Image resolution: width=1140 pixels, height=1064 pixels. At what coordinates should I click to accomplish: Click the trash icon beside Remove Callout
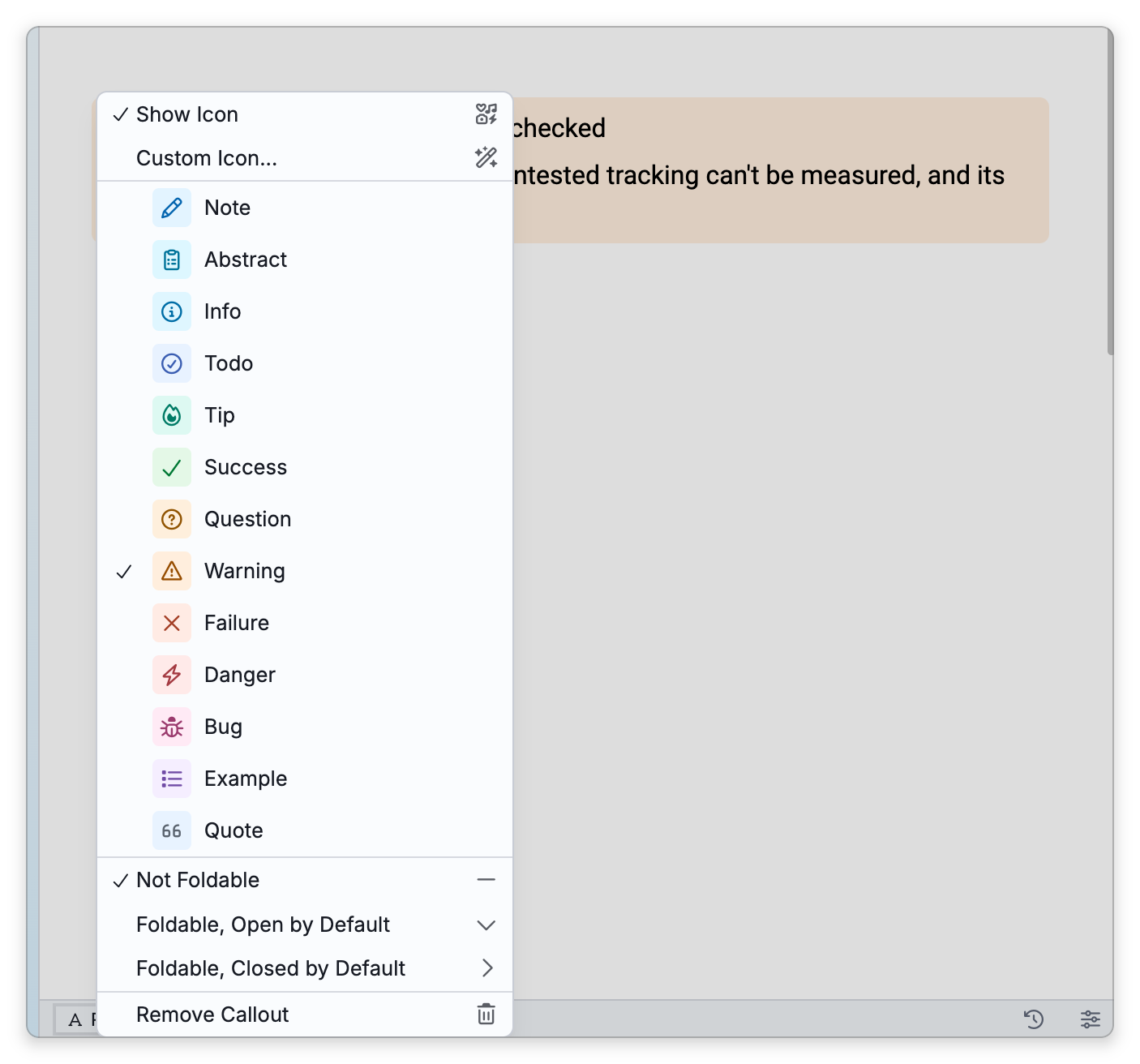(x=486, y=1014)
